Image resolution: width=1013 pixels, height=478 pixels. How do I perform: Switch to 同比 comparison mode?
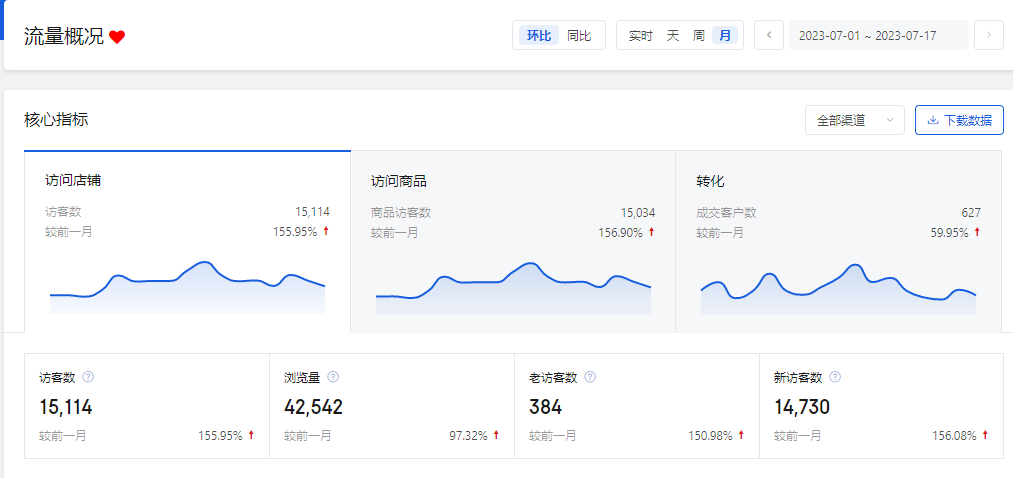click(x=579, y=35)
